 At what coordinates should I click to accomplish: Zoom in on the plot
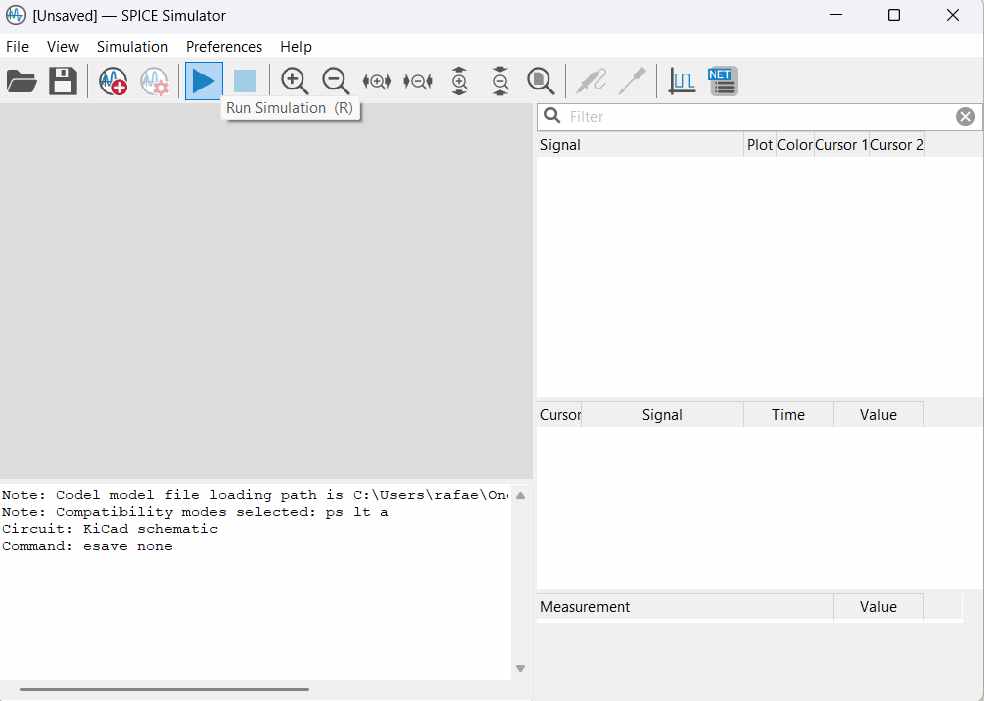[x=294, y=82]
